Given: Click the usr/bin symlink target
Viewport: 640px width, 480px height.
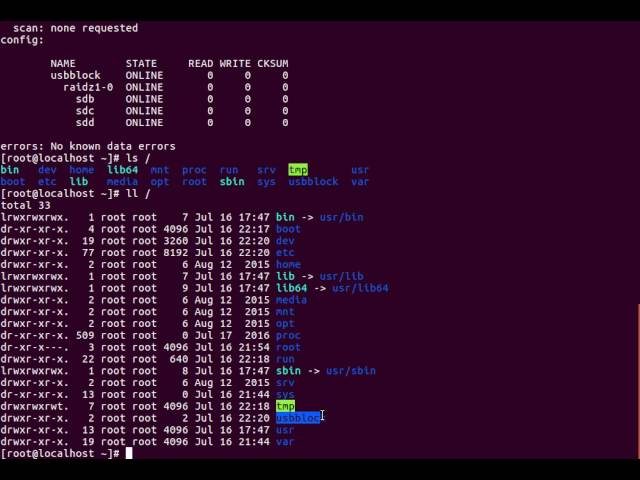Looking at the screenshot, I should pos(342,217).
